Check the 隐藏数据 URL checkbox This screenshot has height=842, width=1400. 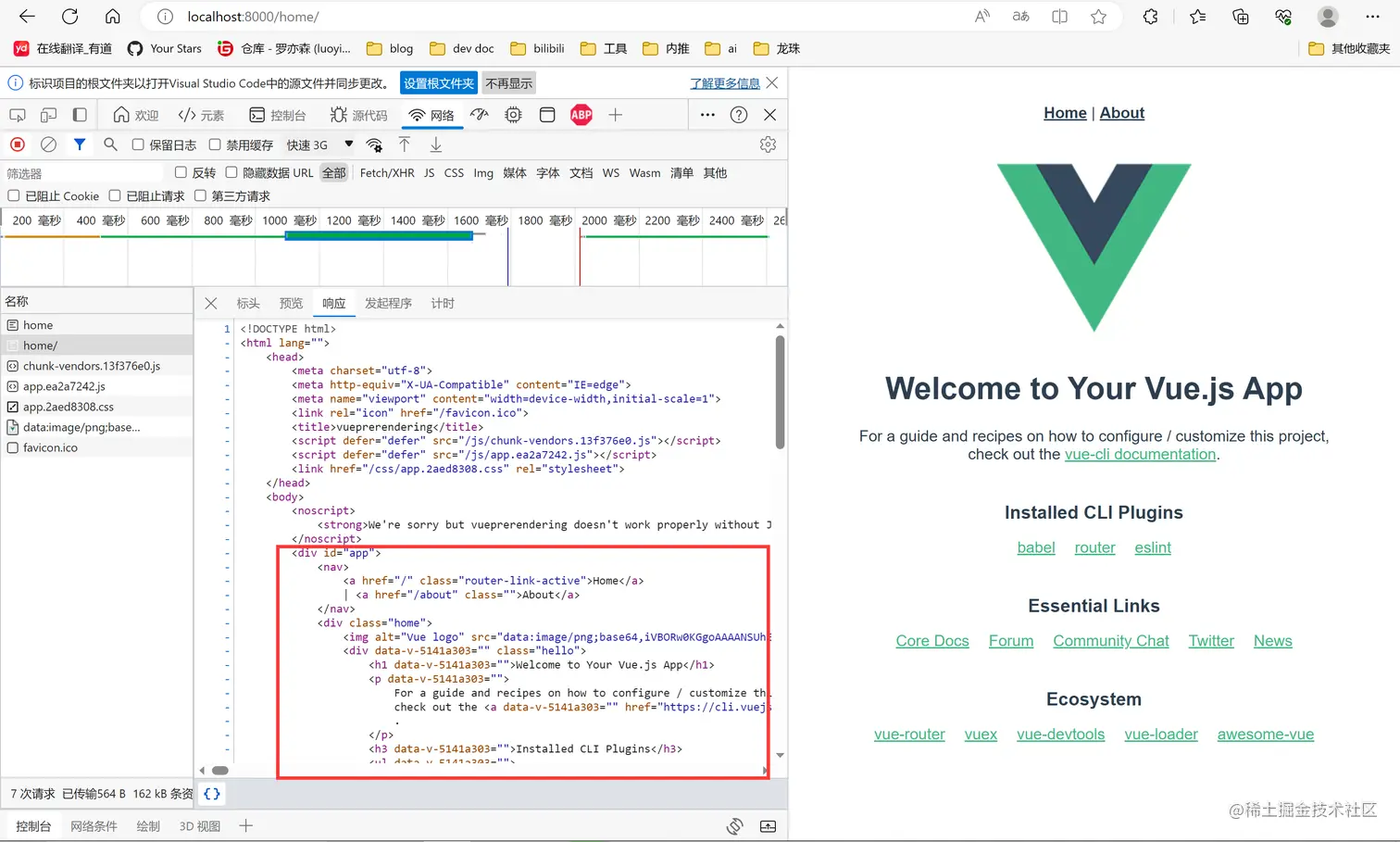(231, 172)
